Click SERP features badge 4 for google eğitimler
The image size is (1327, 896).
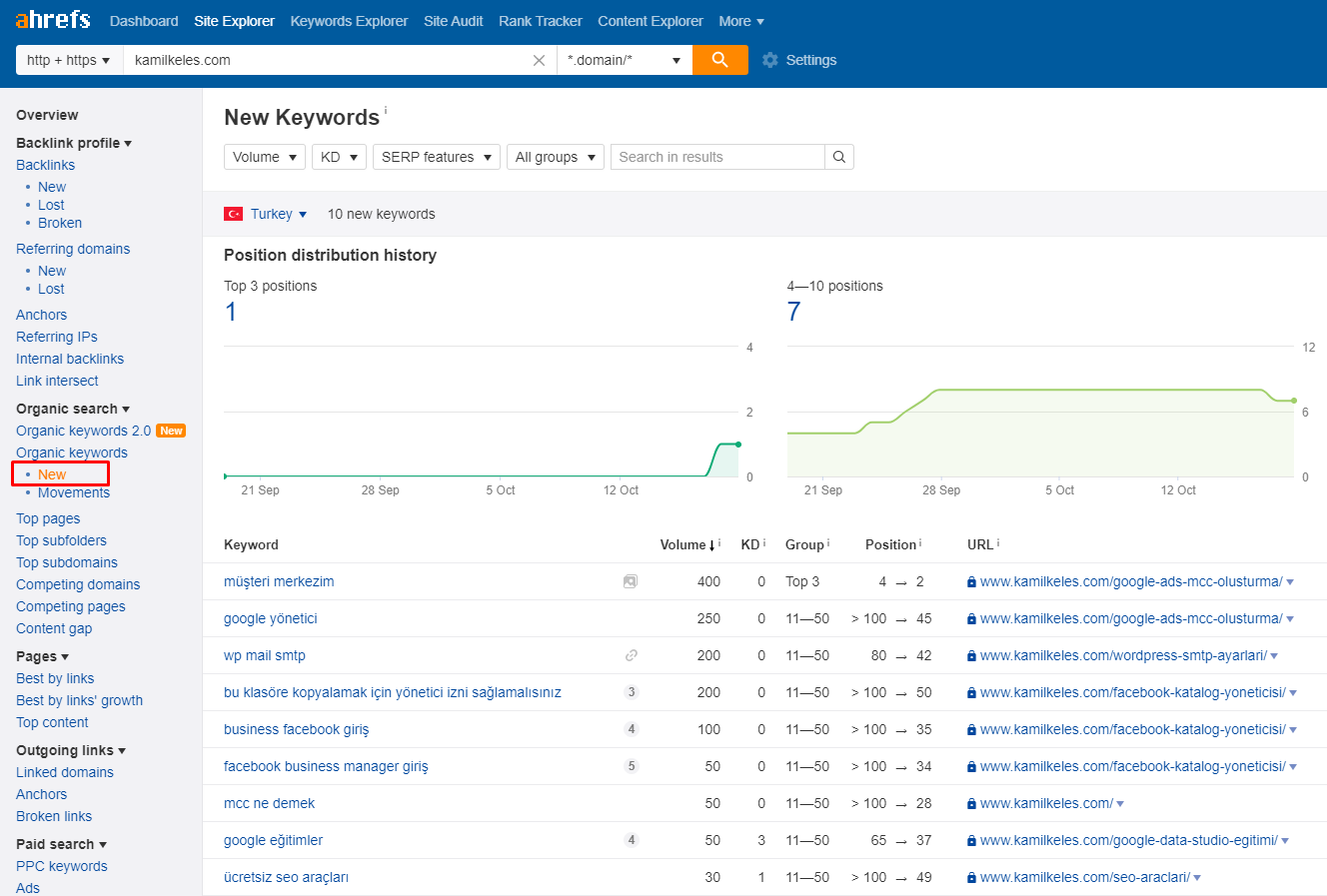point(631,840)
